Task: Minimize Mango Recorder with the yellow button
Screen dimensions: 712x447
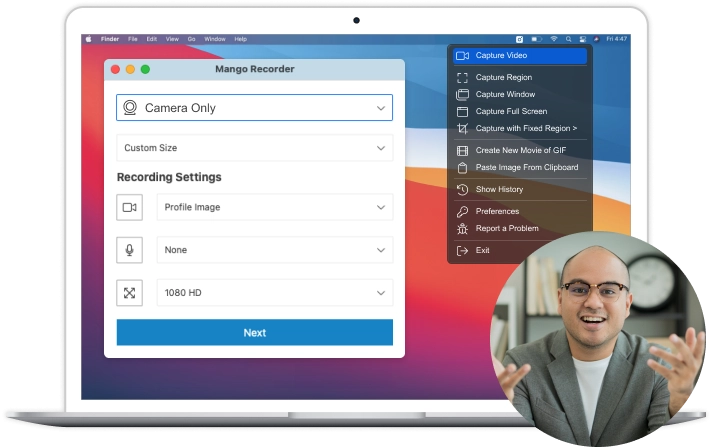Action: pos(130,69)
